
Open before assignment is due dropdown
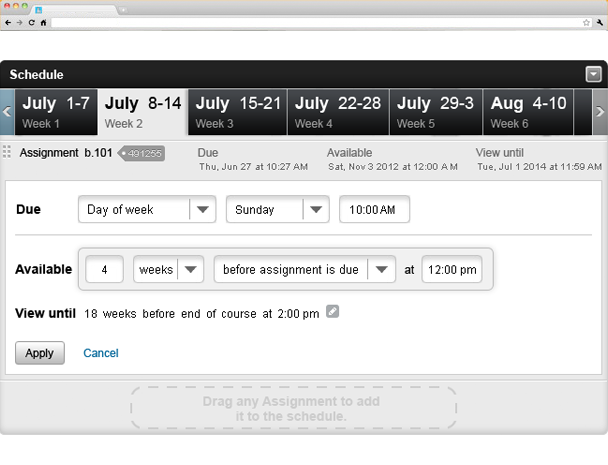click(x=381, y=270)
